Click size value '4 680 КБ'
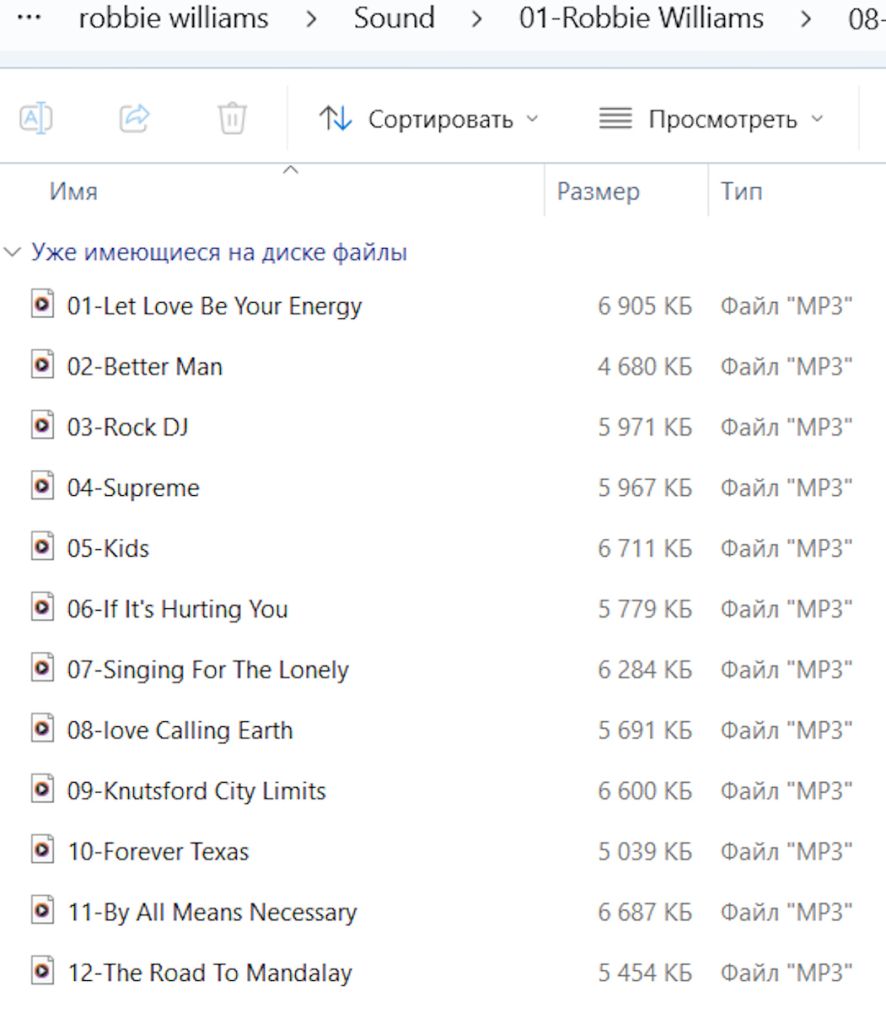 coord(644,367)
